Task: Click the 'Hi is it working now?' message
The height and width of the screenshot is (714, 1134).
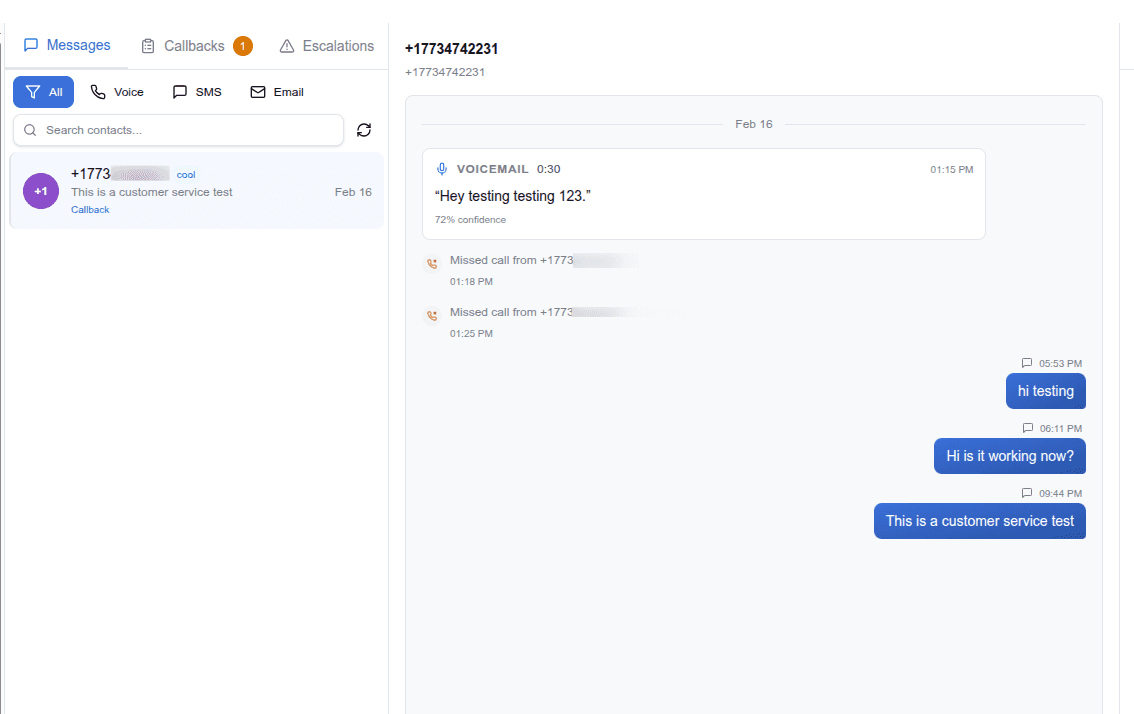Action: point(1009,456)
